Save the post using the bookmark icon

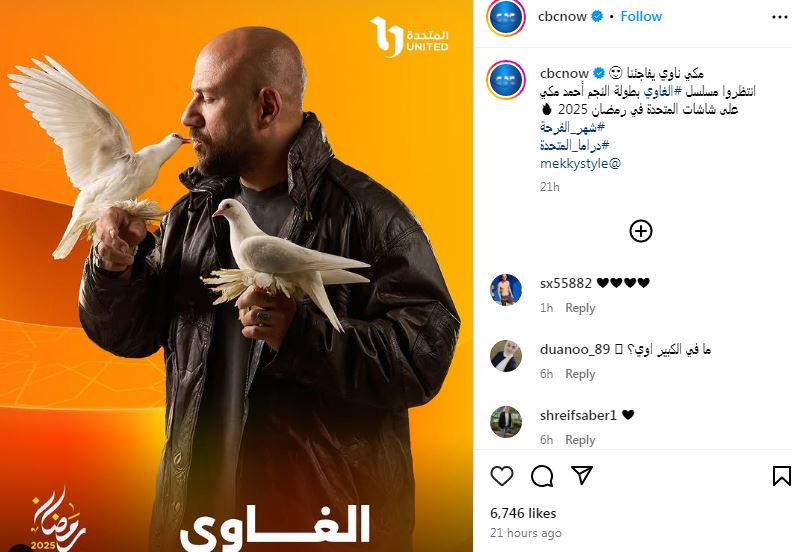tap(781, 476)
